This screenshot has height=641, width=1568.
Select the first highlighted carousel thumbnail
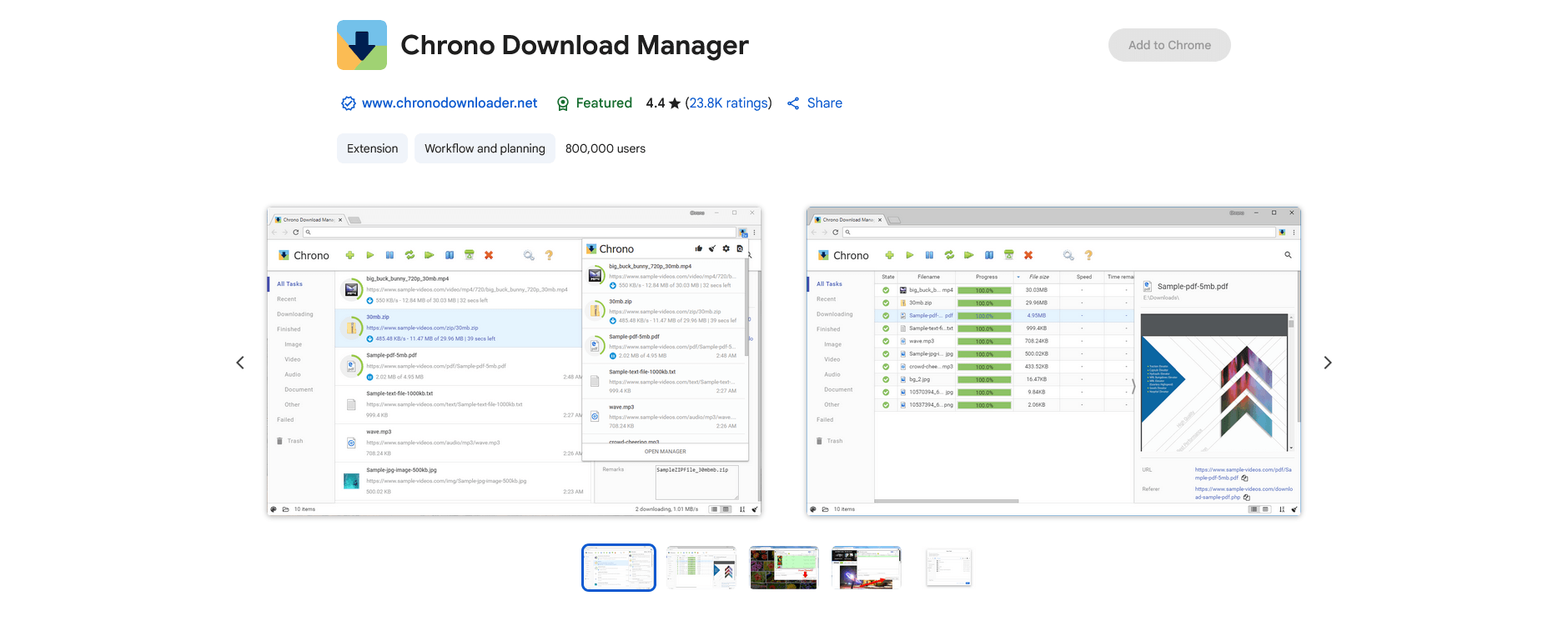tap(619, 568)
